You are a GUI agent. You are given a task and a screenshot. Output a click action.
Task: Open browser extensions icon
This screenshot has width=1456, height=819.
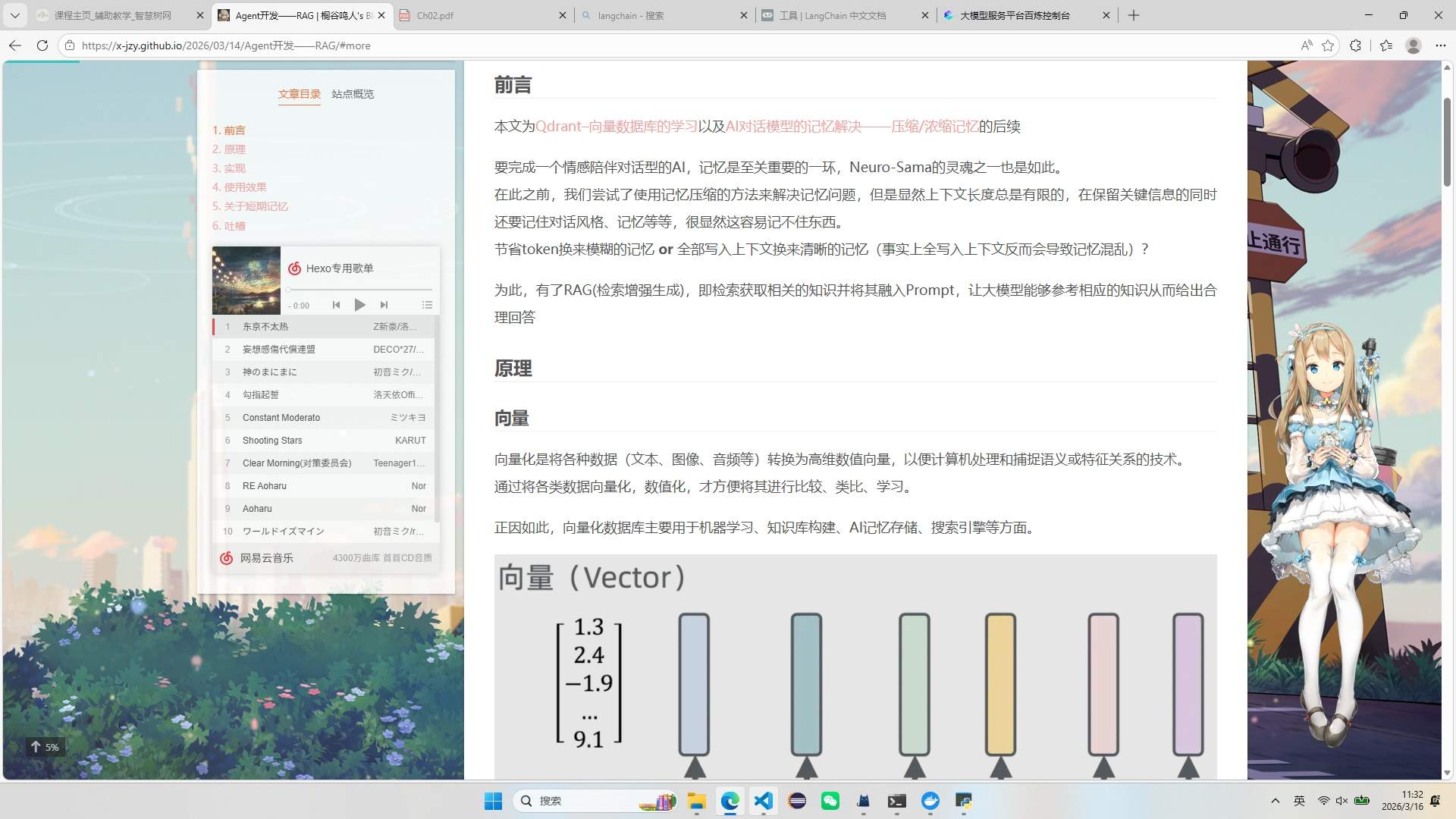1356,45
